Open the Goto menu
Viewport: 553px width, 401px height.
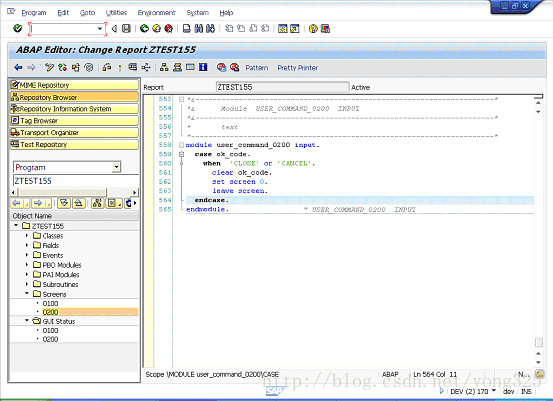[87, 13]
